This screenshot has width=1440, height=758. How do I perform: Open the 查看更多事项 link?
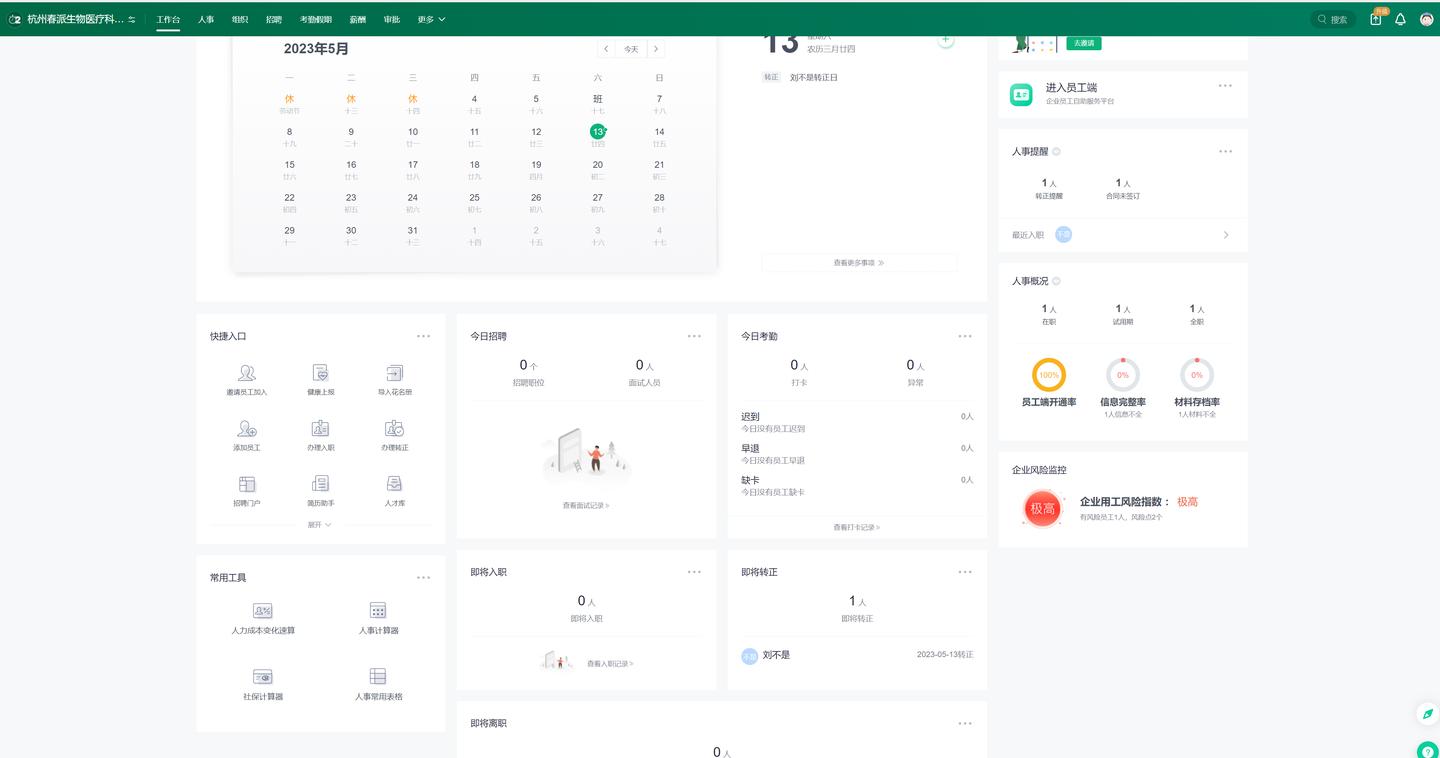pos(859,263)
